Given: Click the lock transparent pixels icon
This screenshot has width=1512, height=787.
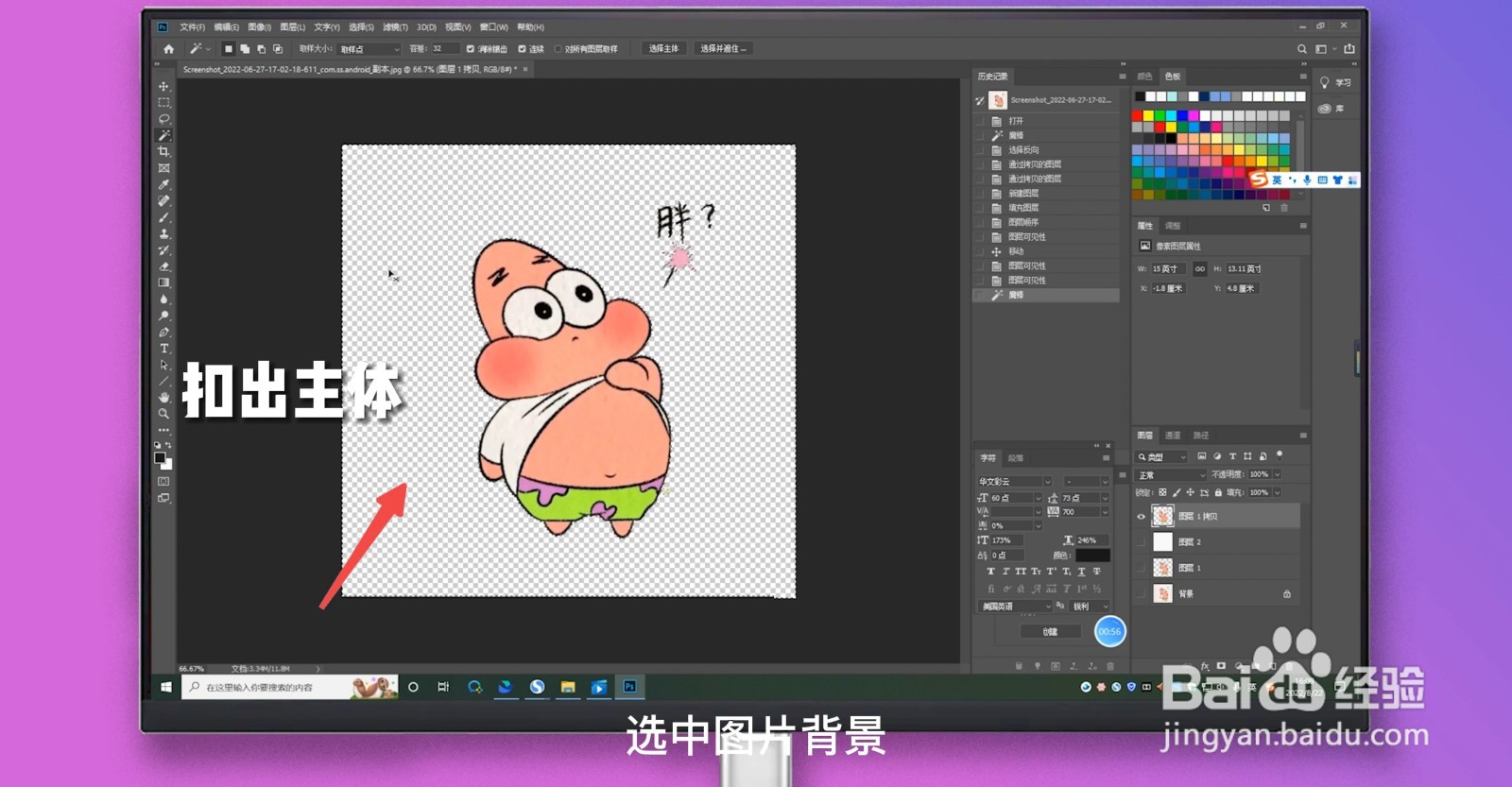Looking at the screenshot, I should click(x=1162, y=492).
